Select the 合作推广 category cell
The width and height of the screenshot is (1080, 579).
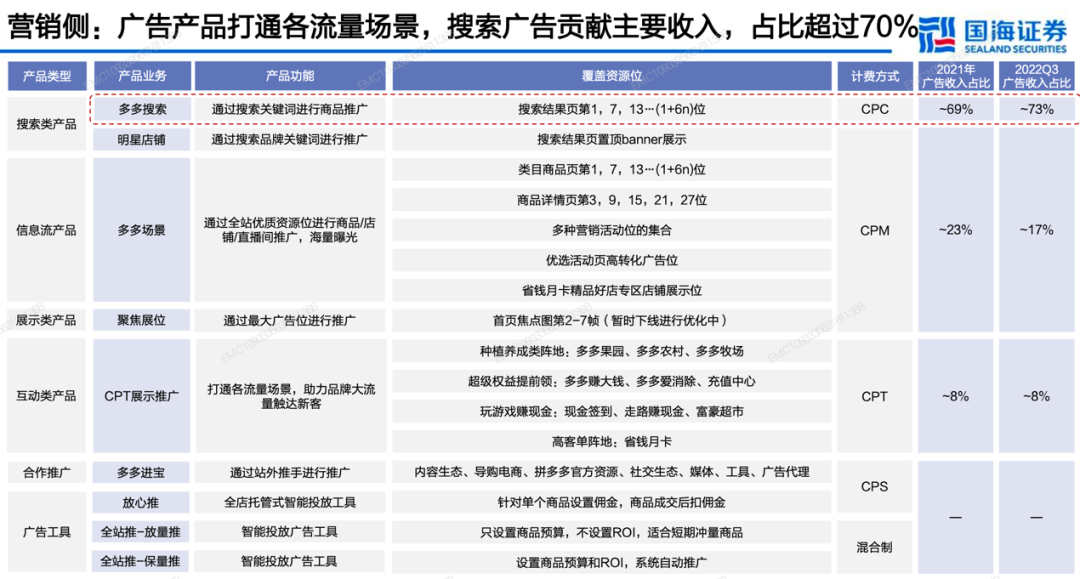tap(47, 472)
